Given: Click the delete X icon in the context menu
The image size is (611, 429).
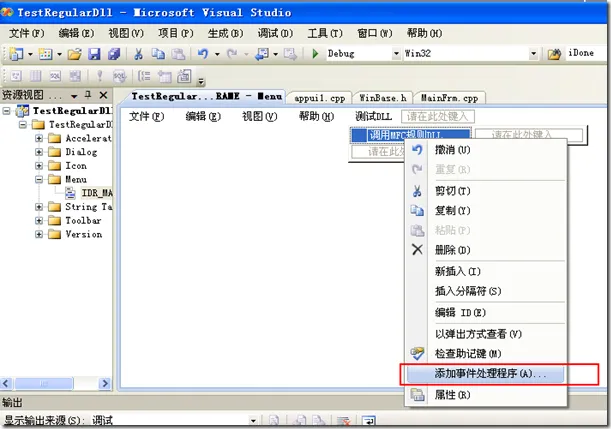Looking at the screenshot, I should click(417, 249).
